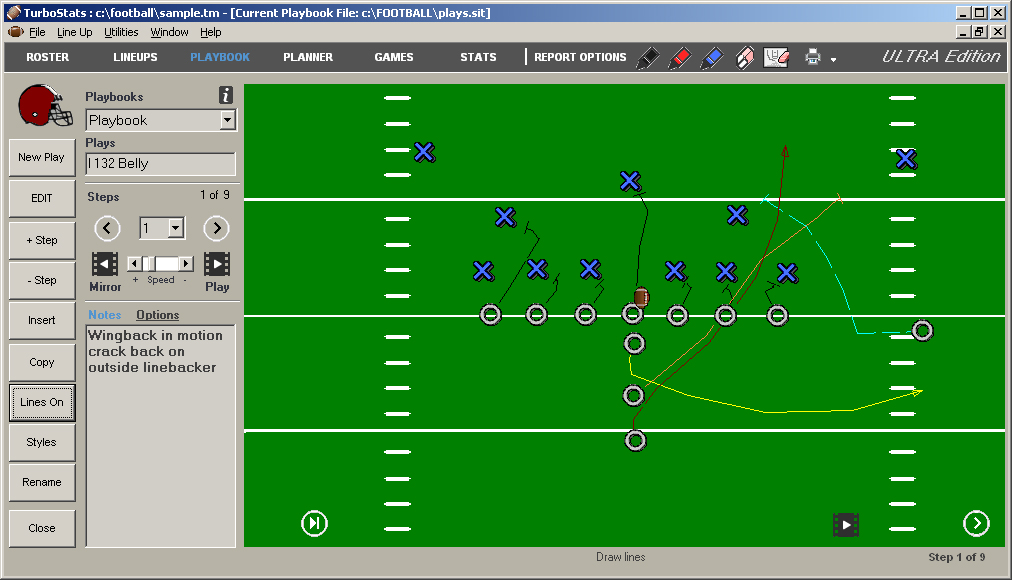Click the - Step button
1012x580 pixels.
tap(42, 281)
